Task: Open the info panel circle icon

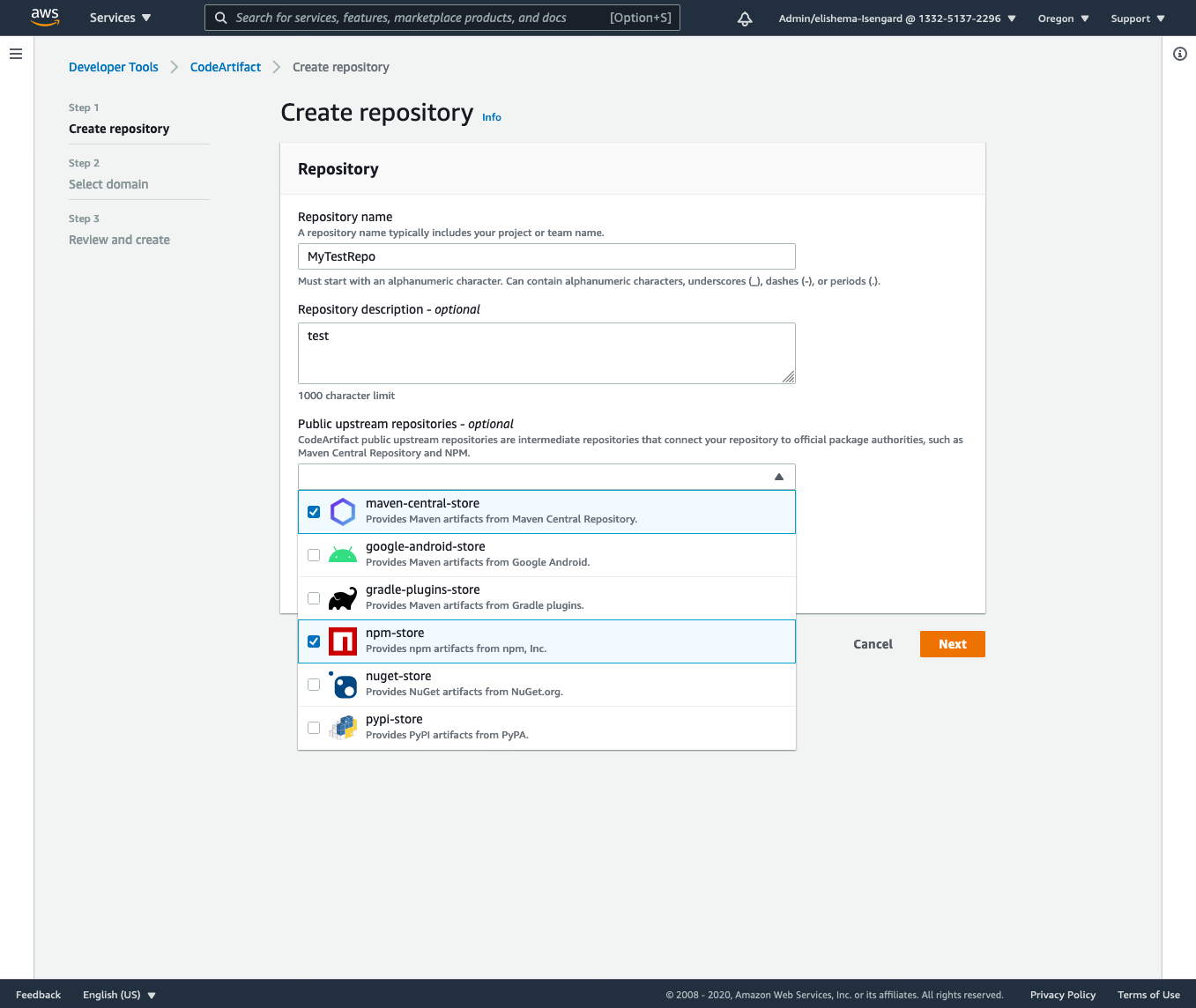Action: 1180,54
